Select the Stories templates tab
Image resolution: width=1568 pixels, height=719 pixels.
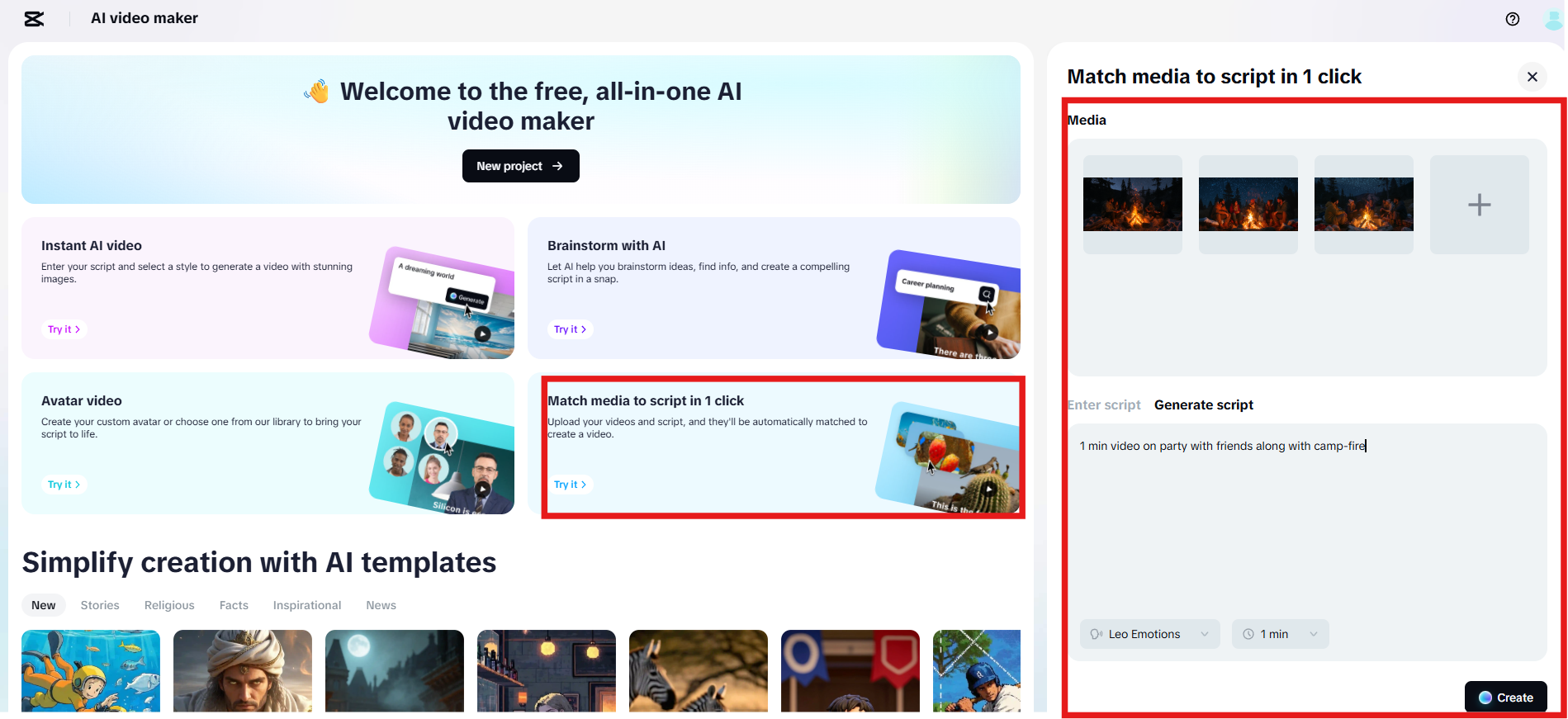(100, 605)
